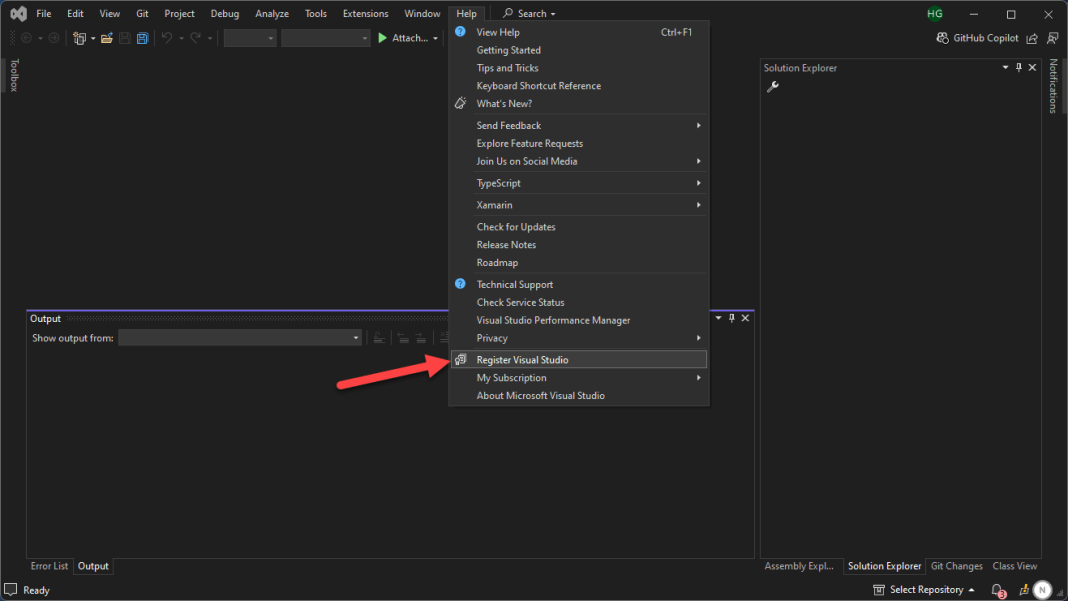Click the New Project toolbar icon
Screen dimensions: 1068x601
pyautogui.click(x=80, y=38)
